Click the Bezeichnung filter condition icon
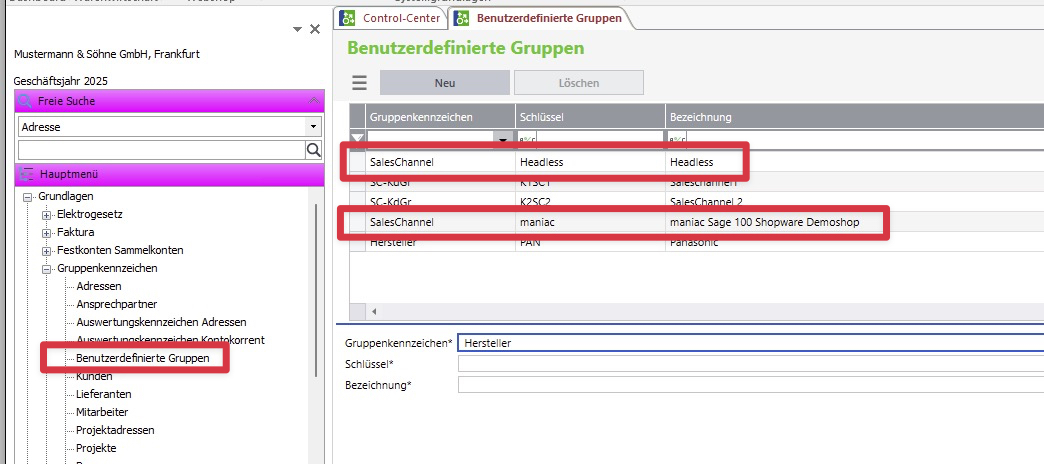1044x464 pixels. pos(677,139)
